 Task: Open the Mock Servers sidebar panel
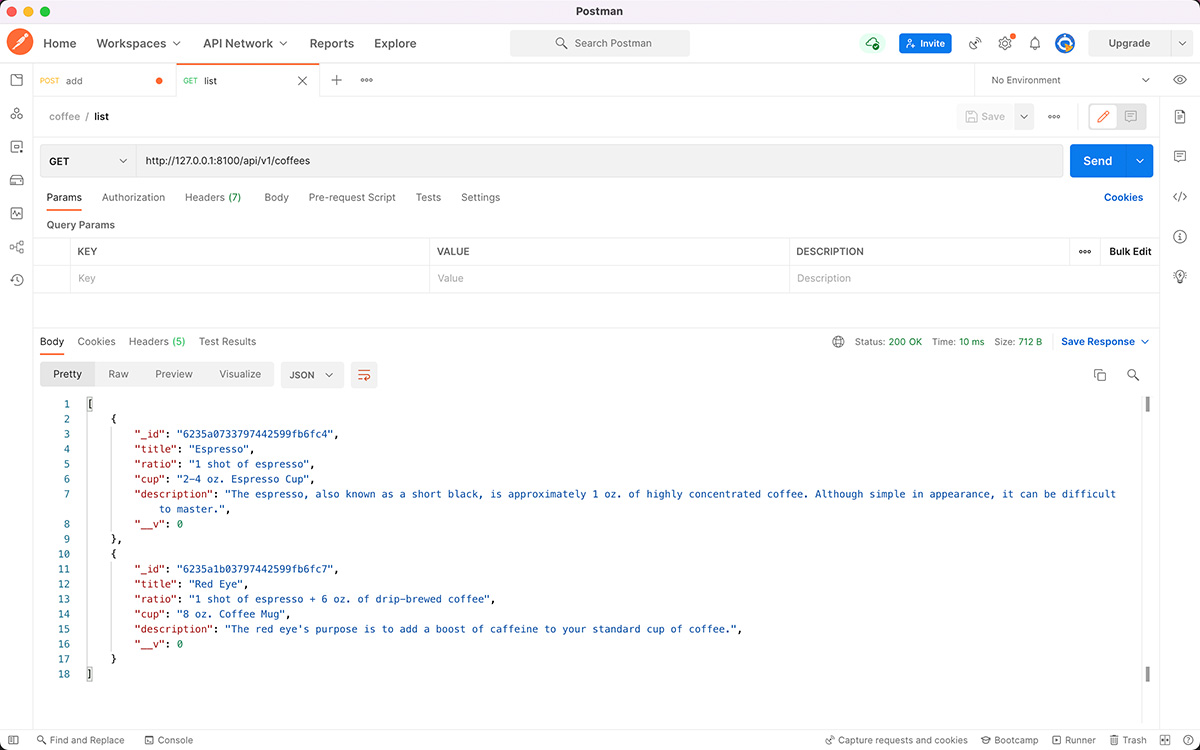(x=16, y=180)
